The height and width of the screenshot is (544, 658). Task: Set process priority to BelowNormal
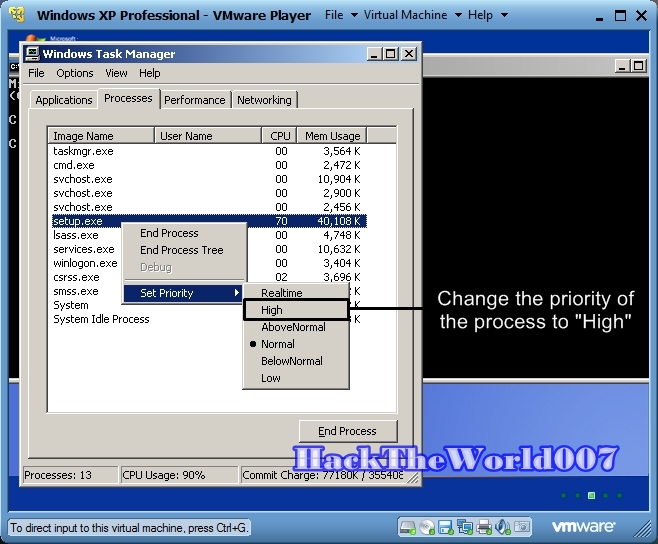(296, 361)
